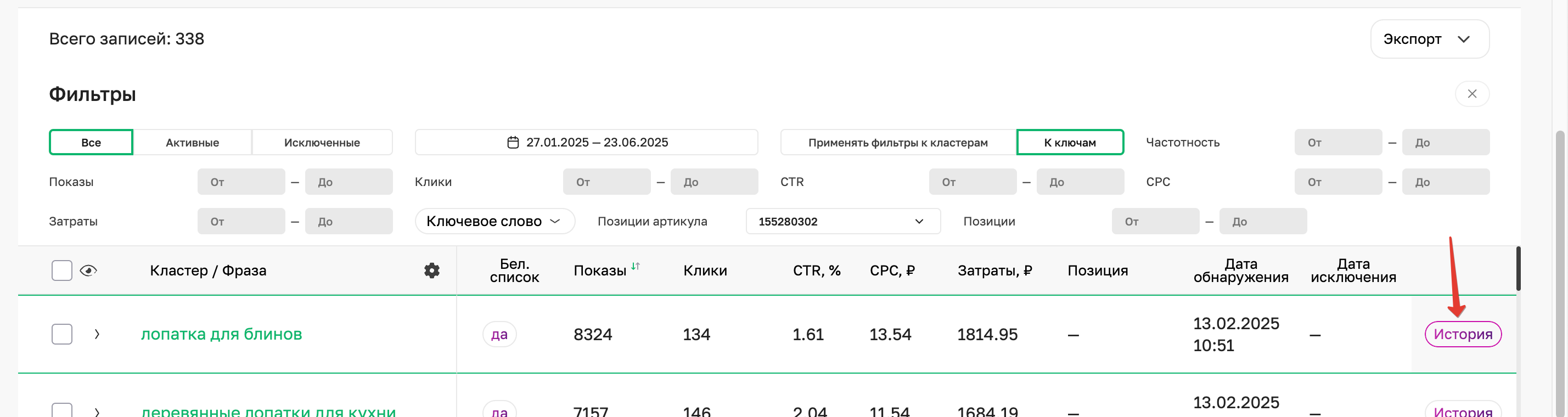Click the Затраты, ₽ column header
The height and width of the screenshot is (417, 1568).
point(994,271)
